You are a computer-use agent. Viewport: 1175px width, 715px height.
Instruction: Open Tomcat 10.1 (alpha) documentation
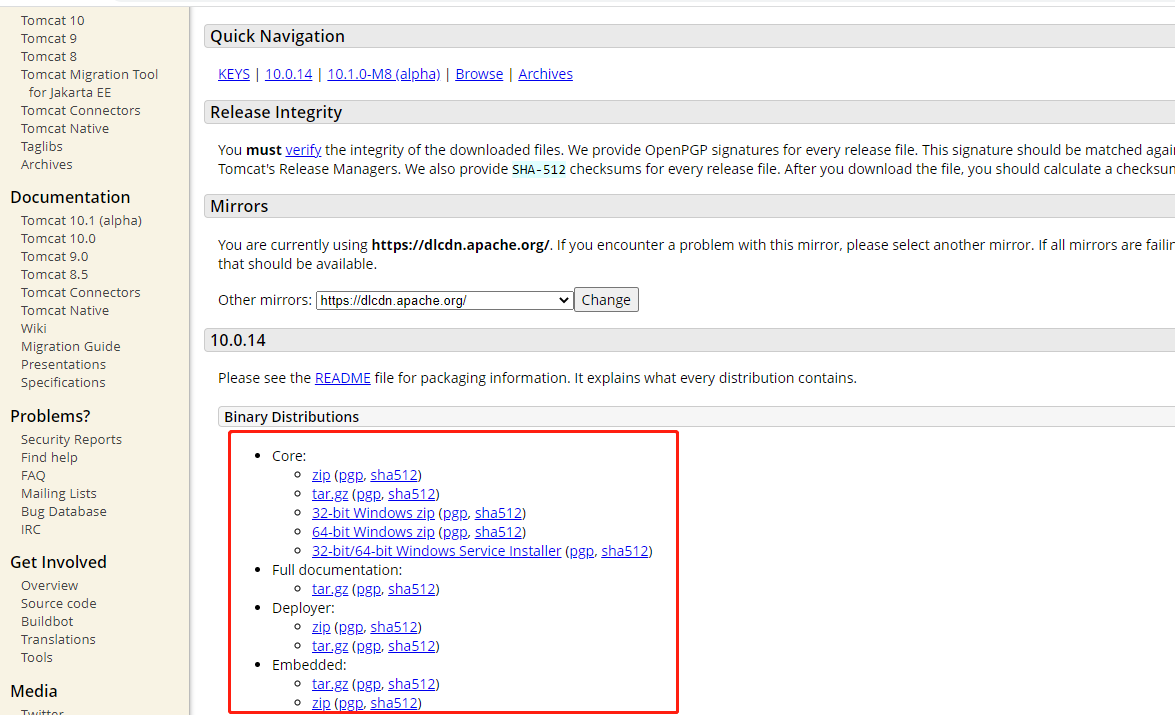(x=81, y=220)
